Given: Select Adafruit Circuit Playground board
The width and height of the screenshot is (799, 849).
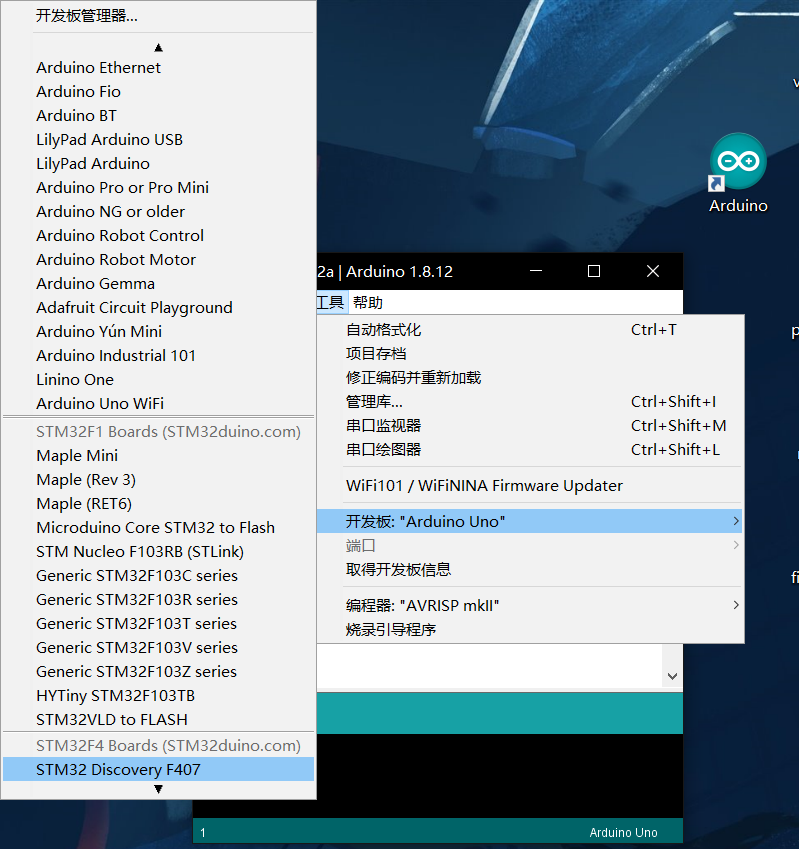Looking at the screenshot, I should click(x=158, y=308).
